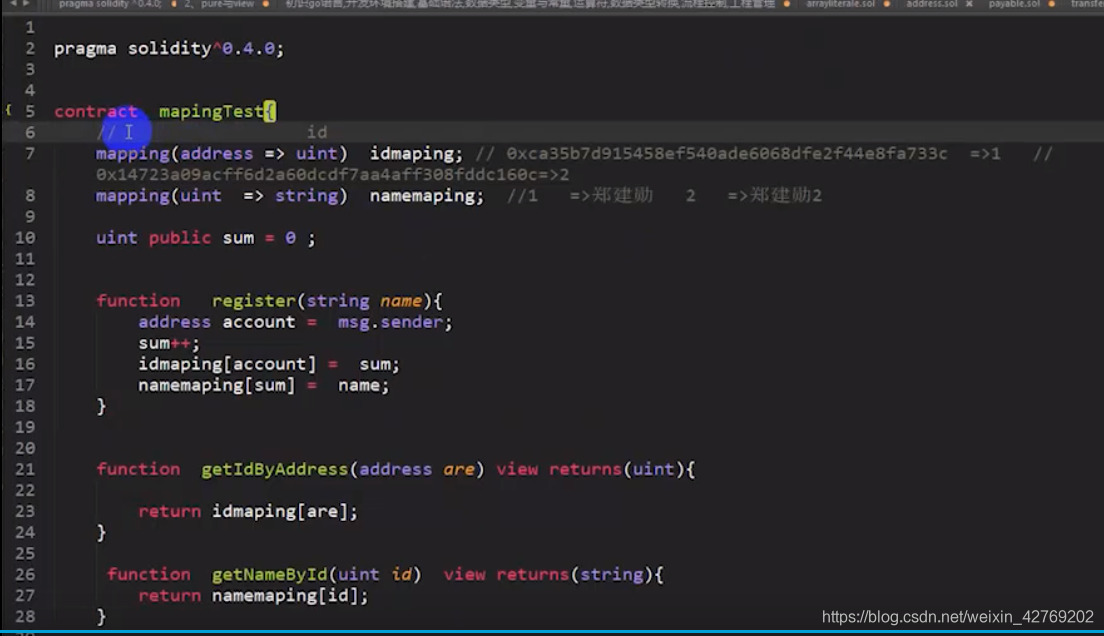This screenshot has width=1104, height=636.
Task: Click function name 'getIdByAddress'
Action: tap(275, 469)
